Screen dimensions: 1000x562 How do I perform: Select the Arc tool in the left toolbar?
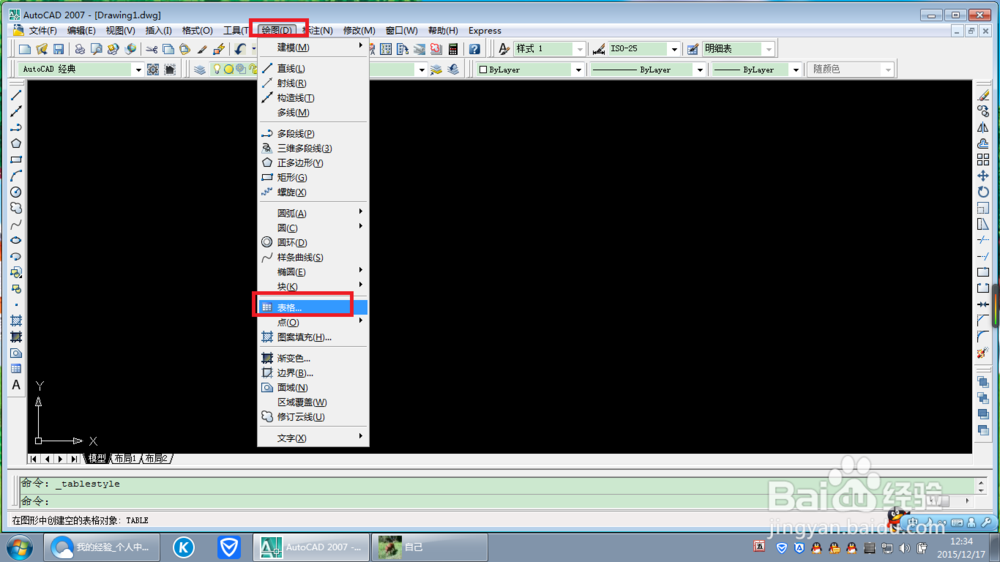click(16, 175)
